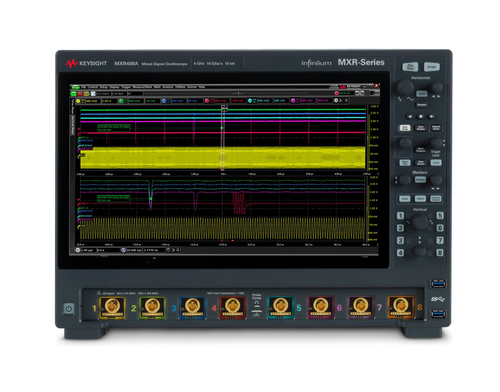
Task: Toggle channel 1 front-panel key
Action: [x=400, y=216]
